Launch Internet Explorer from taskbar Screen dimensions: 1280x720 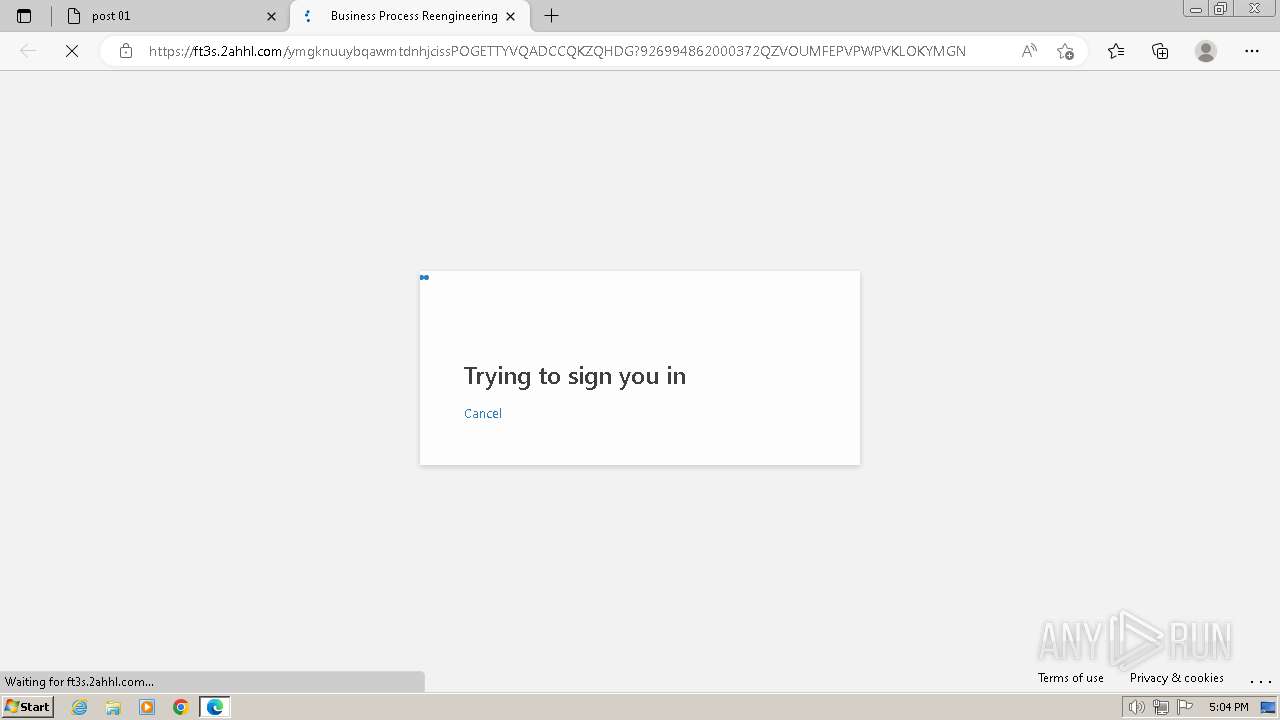point(80,707)
